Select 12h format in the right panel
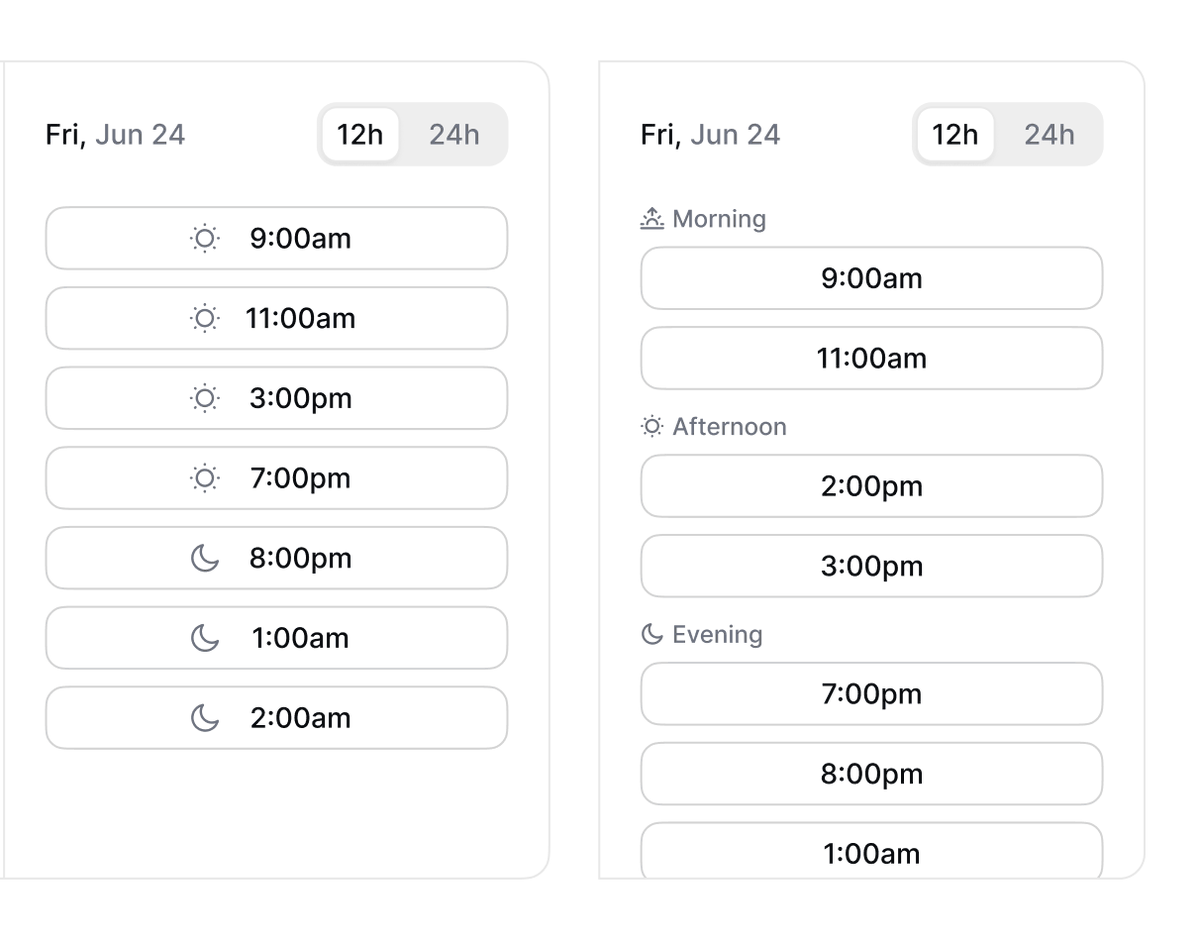This screenshot has height=945, width=1200. [955, 134]
